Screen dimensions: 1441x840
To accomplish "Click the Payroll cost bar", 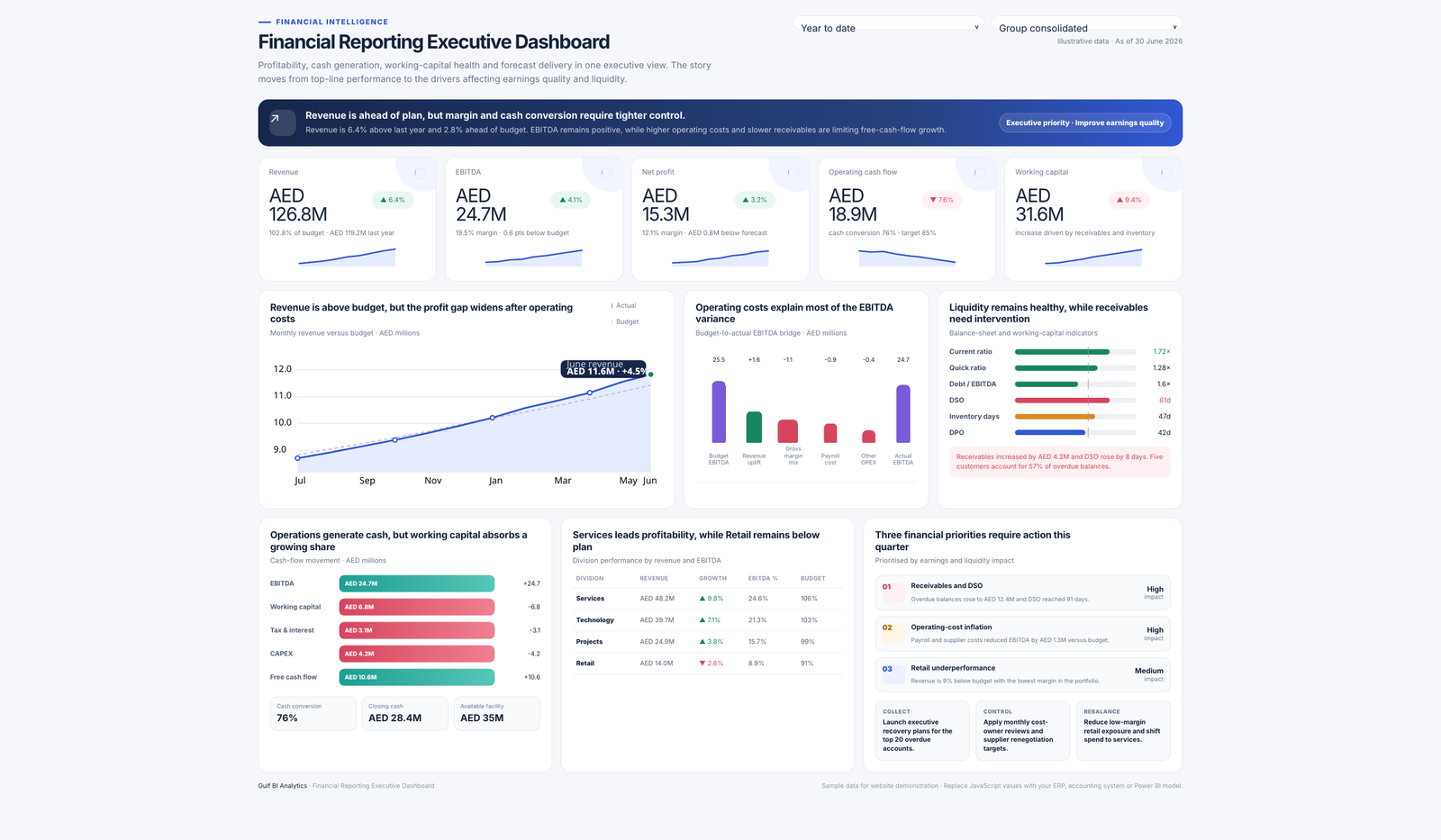I will point(830,433).
